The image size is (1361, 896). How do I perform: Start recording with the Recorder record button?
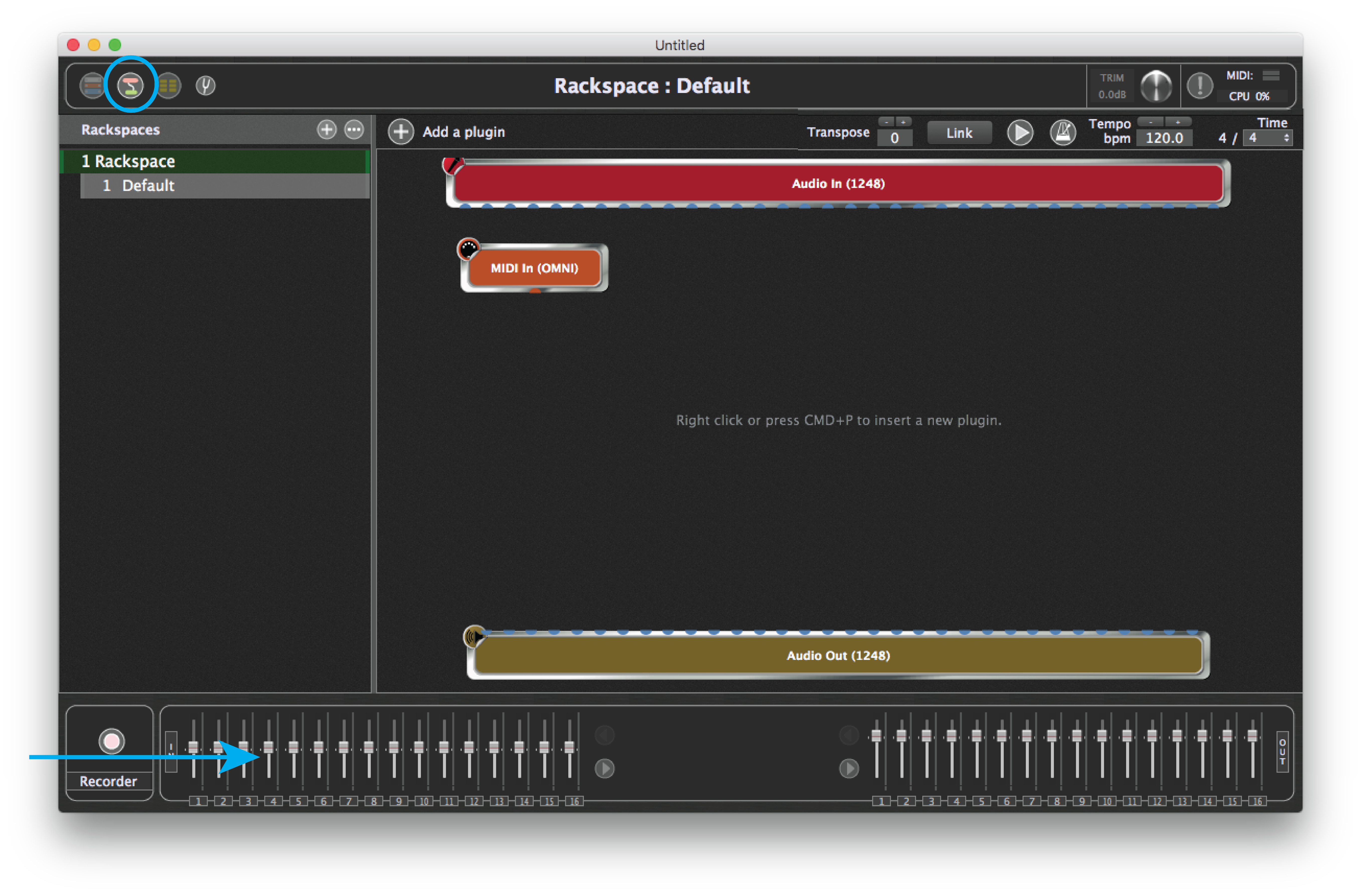[x=112, y=741]
